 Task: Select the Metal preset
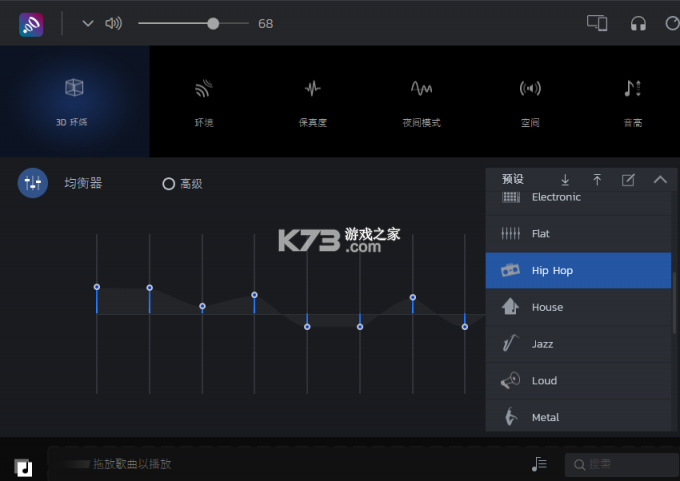[x=579, y=416]
